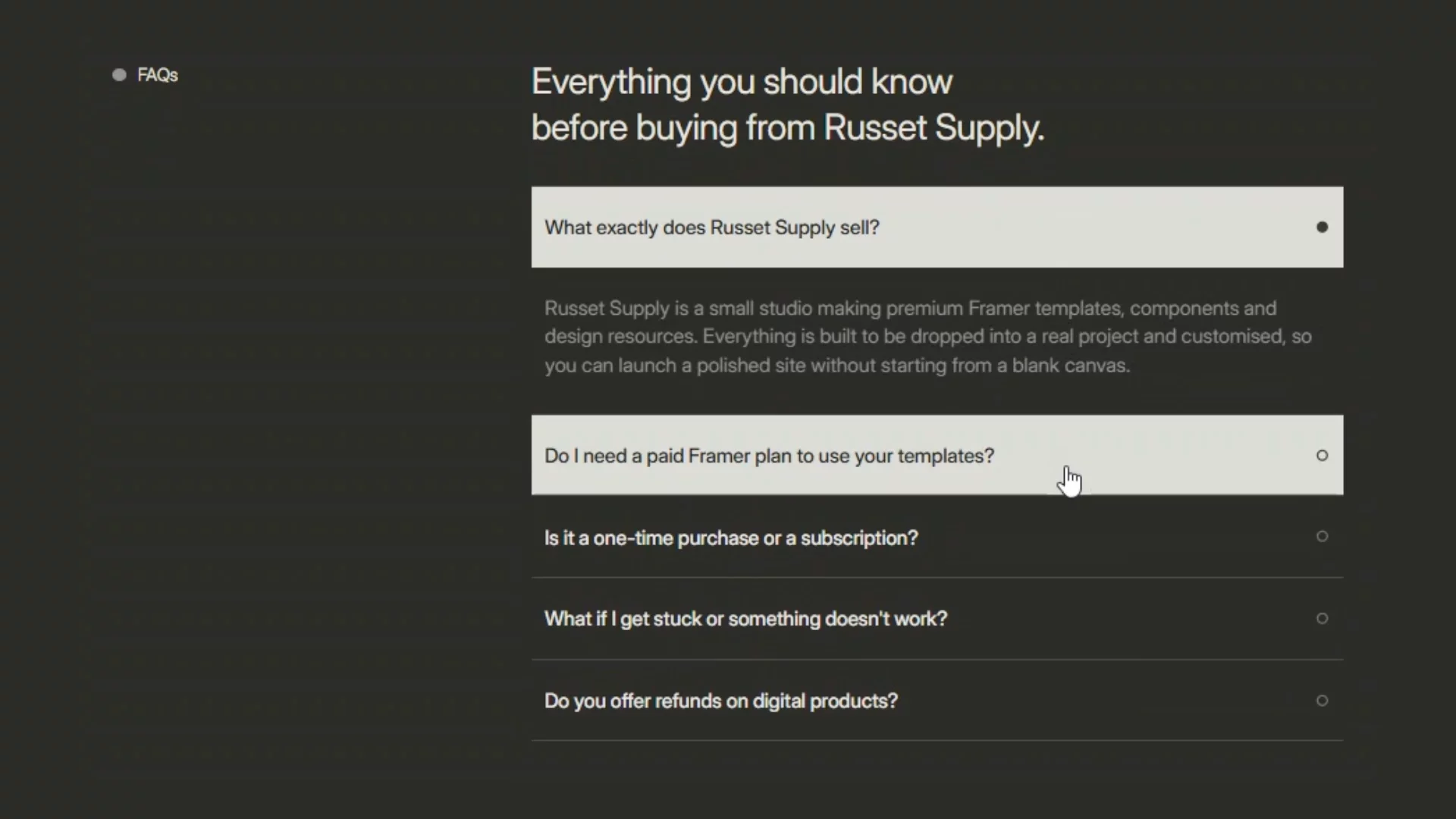Click the hollow circle beside Framer plan question
The image size is (1456, 819).
point(1322,455)
